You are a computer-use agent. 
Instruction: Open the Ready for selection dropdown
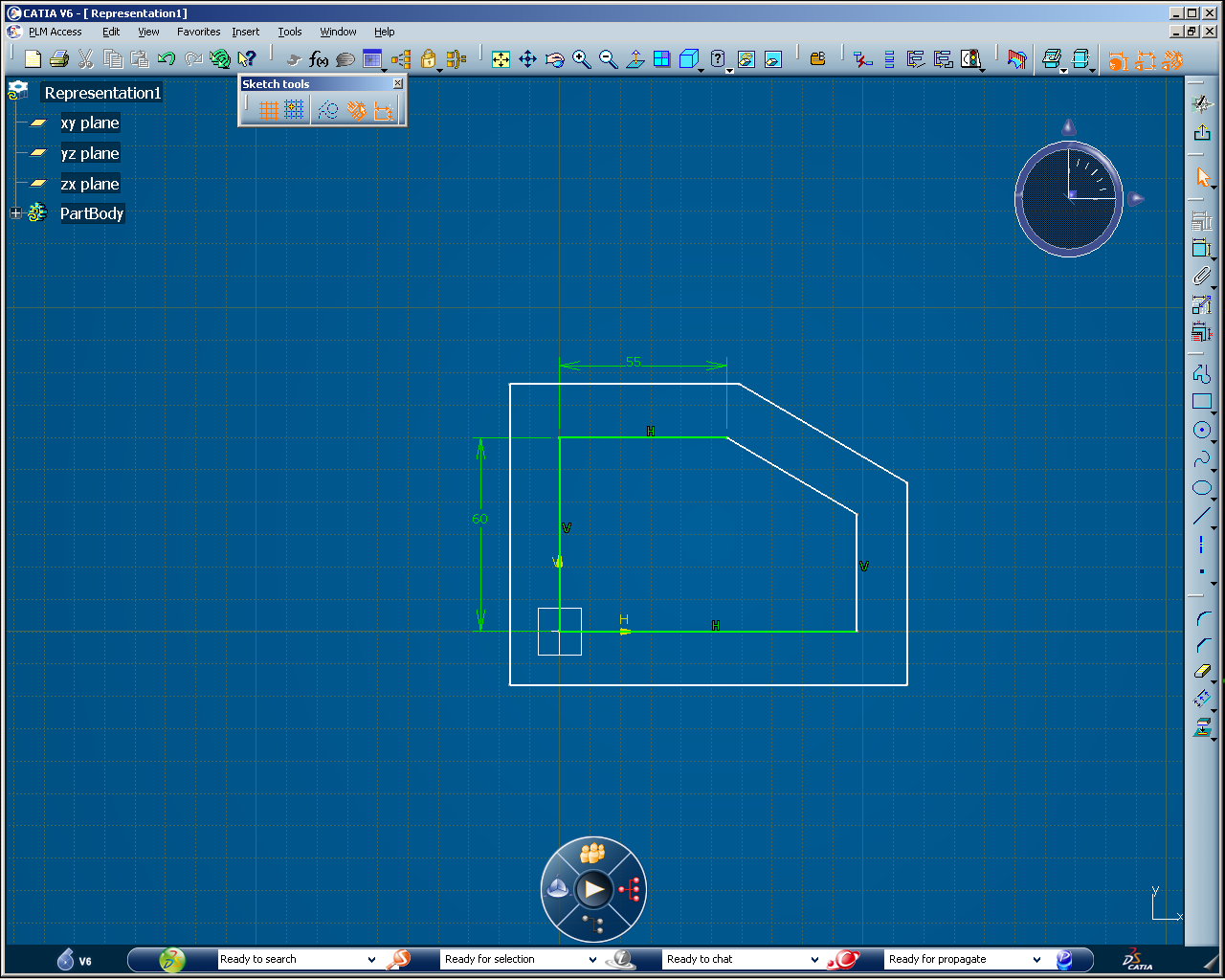593,959
